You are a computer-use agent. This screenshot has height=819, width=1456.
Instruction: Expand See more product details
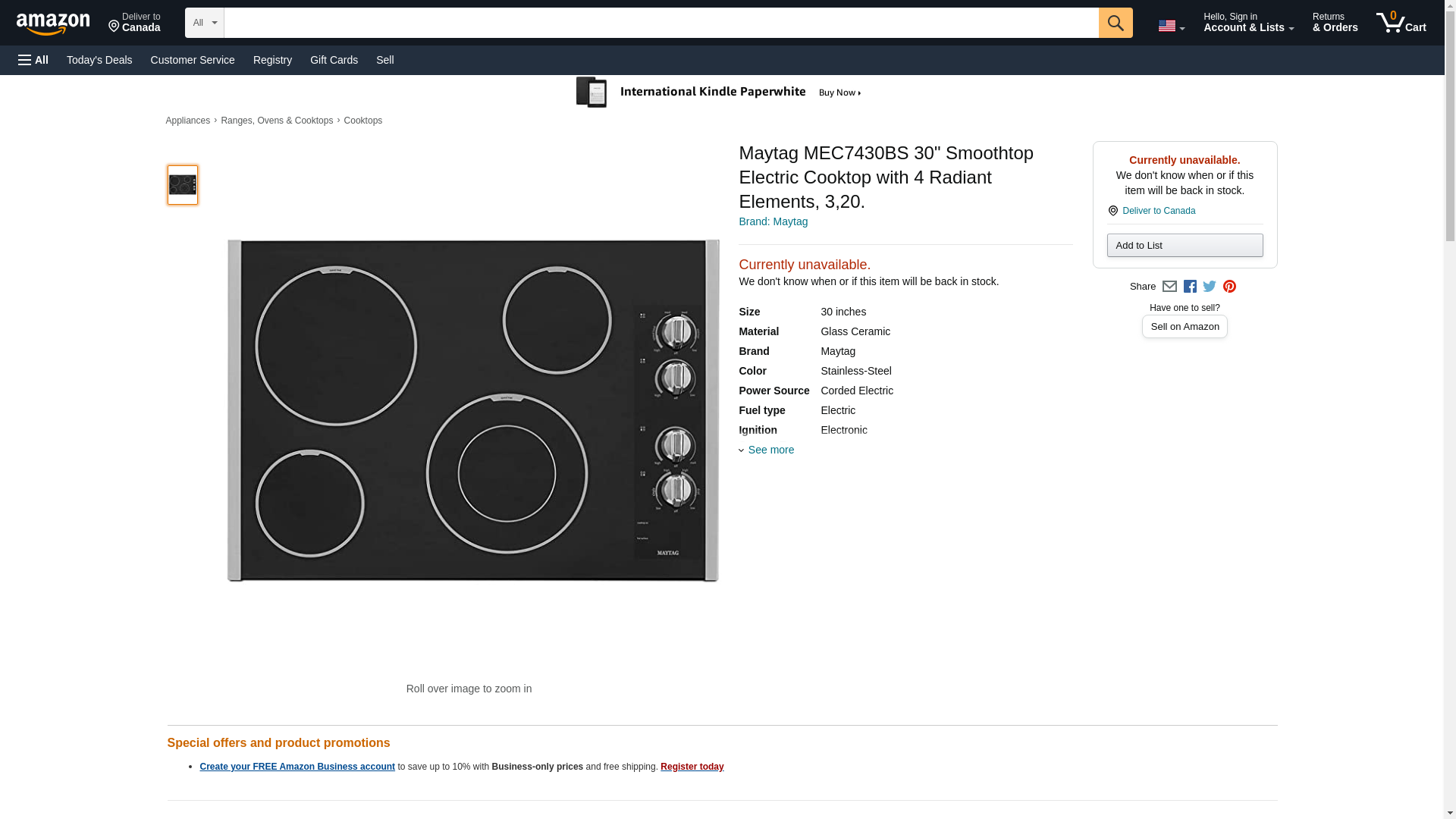[770, 450]
